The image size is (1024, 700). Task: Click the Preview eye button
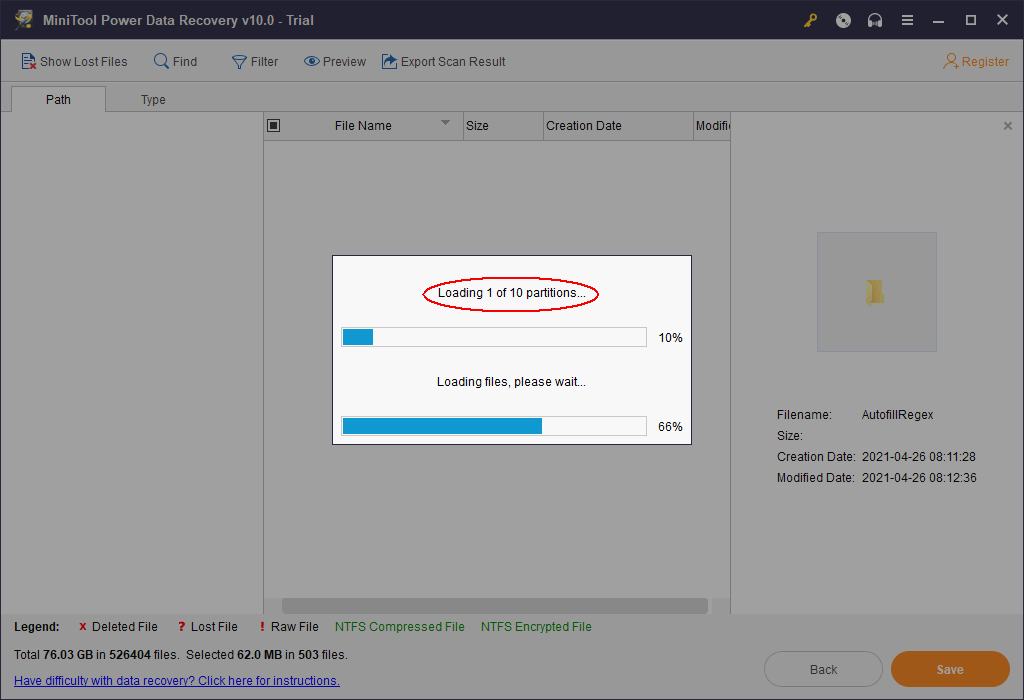[334, 61]
